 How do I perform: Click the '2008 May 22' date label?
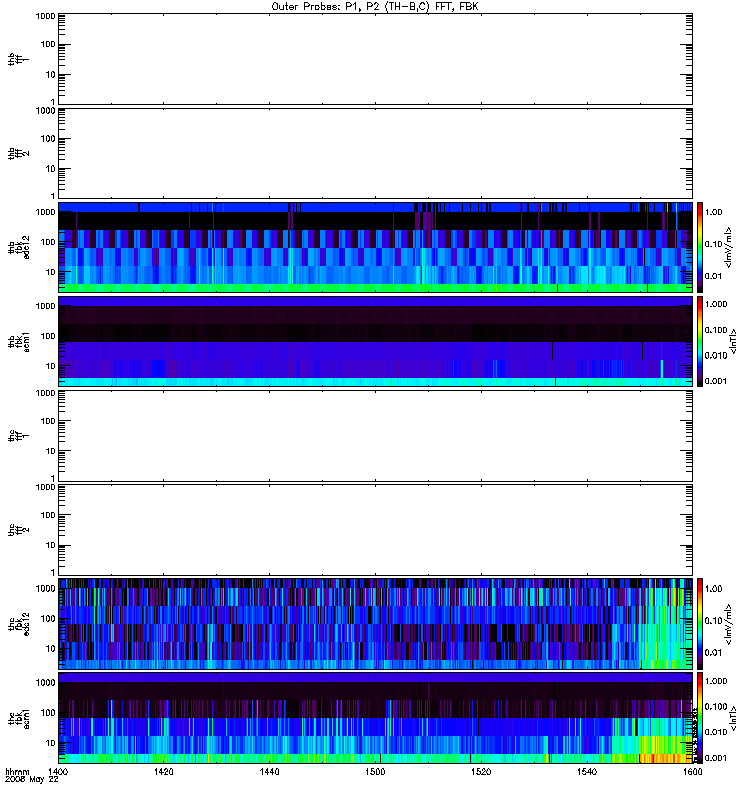tap(32, 780)
